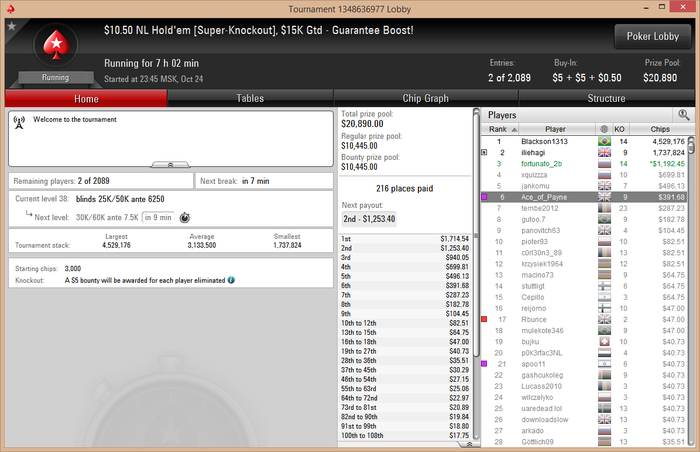Viewport: 700px width, 452px height.
Task: Select player p0k3rfac3NL in the list
Action: (x=584, y=353)
